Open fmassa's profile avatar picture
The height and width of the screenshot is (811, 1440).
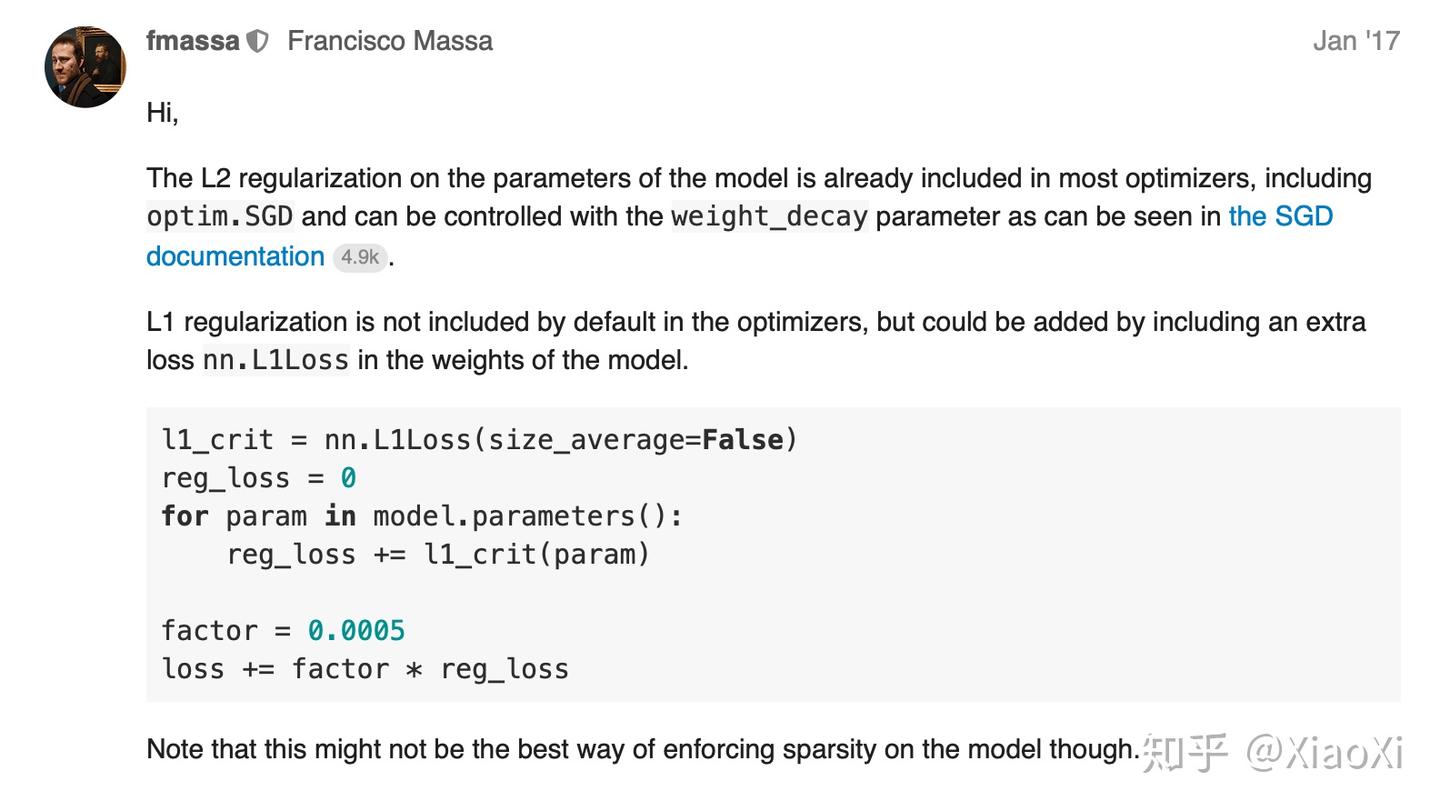click(x=85, y=67)
